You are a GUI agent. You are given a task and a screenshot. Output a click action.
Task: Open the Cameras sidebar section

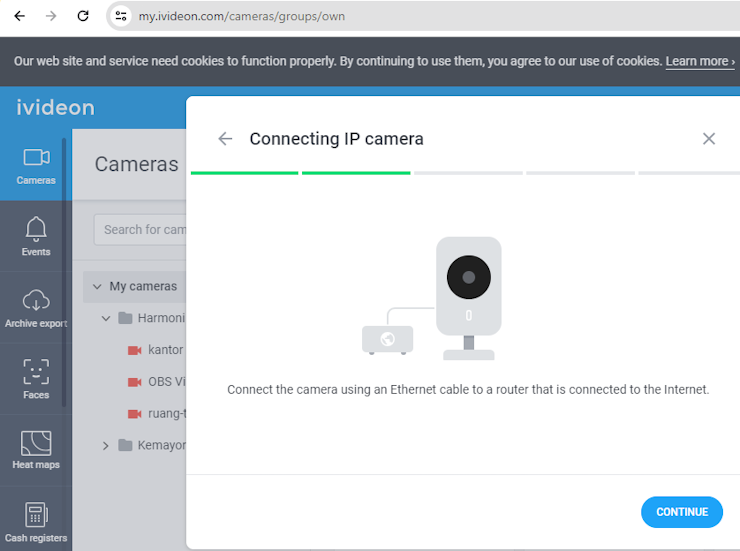[36, 166]
